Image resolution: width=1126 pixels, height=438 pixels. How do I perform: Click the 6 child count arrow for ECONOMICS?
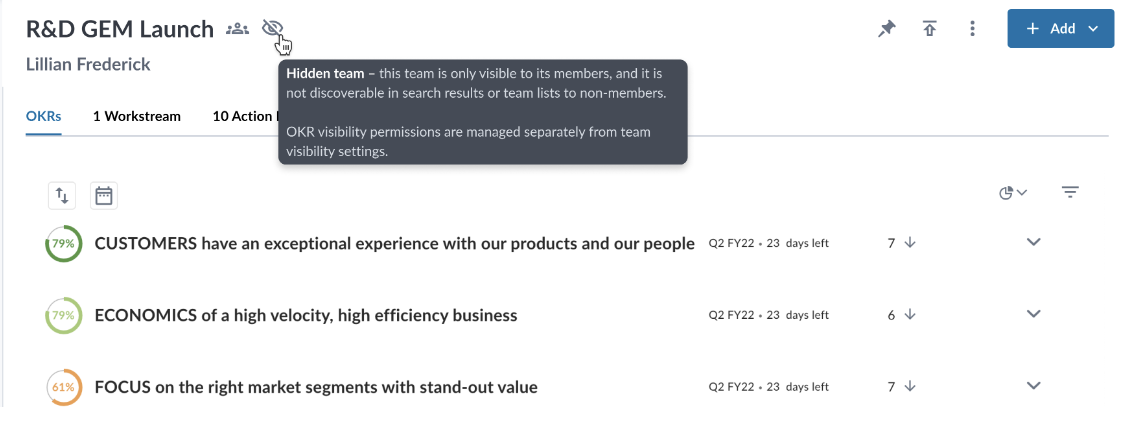[902, 314]
